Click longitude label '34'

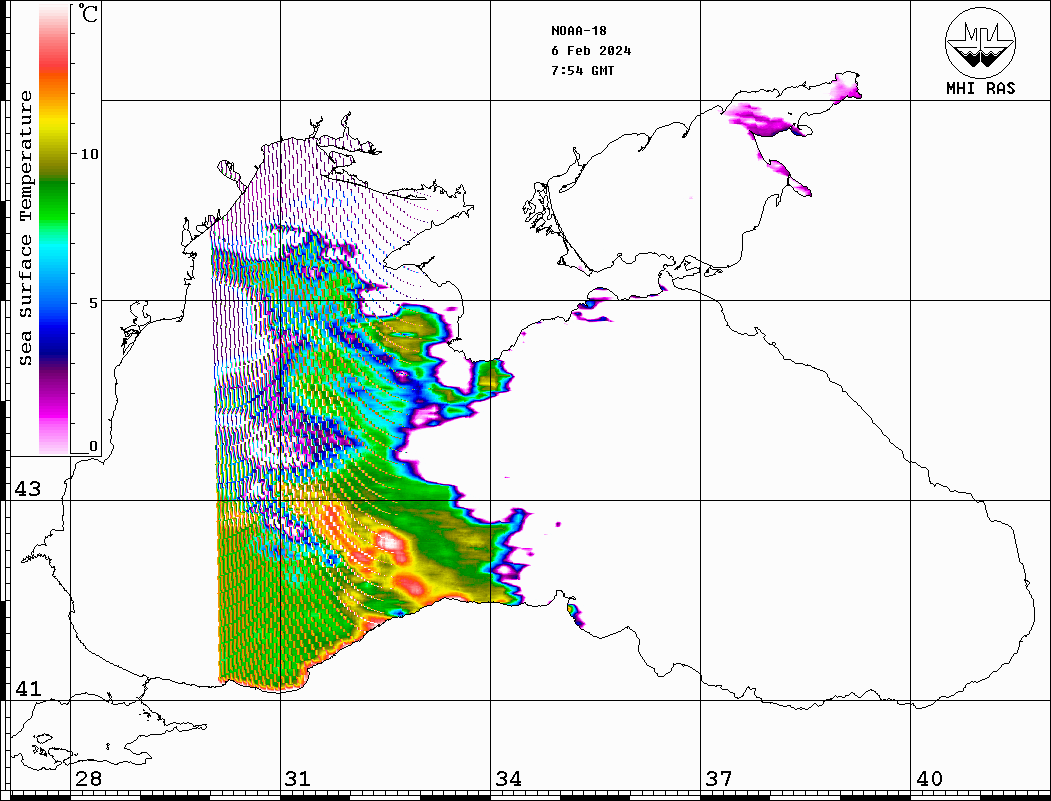point(508,779)
